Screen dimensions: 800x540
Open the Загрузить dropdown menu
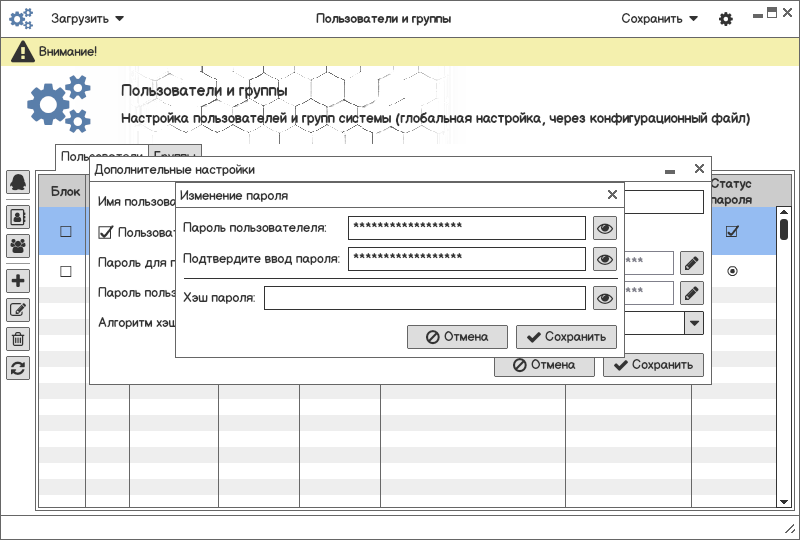pyautogui.click(x=87, y=19)
